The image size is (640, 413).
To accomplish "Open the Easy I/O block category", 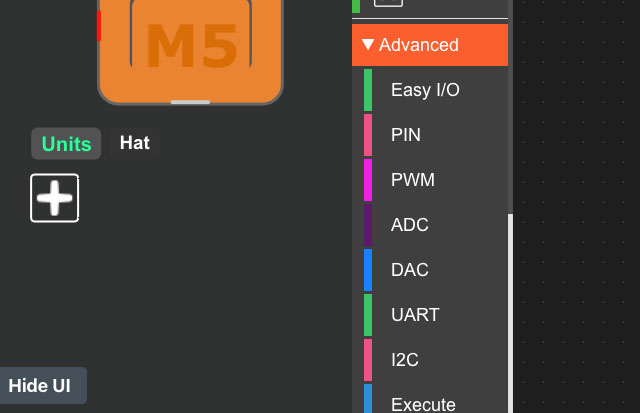I will [x=425, y=90].
